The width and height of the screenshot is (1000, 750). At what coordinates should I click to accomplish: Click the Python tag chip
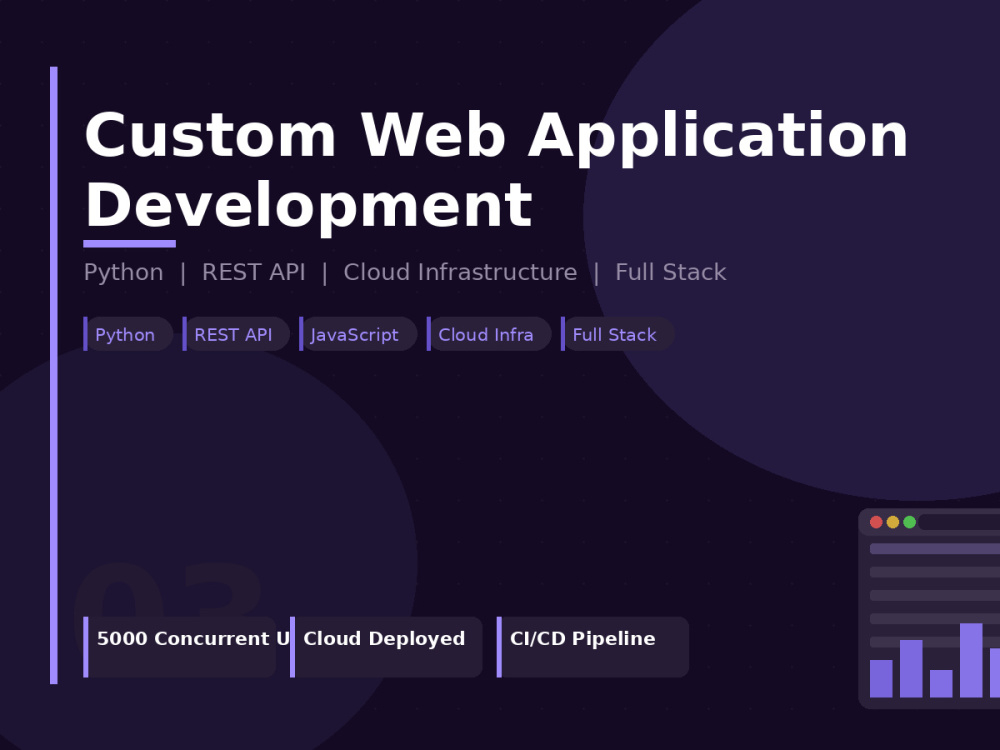click(128, 334)
